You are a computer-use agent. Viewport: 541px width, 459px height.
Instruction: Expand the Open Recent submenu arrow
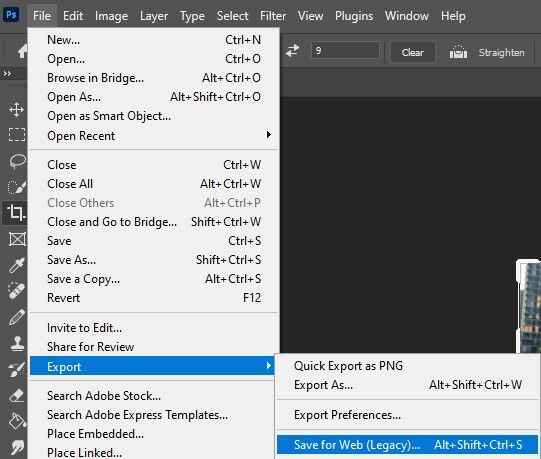tap(268, 135)
